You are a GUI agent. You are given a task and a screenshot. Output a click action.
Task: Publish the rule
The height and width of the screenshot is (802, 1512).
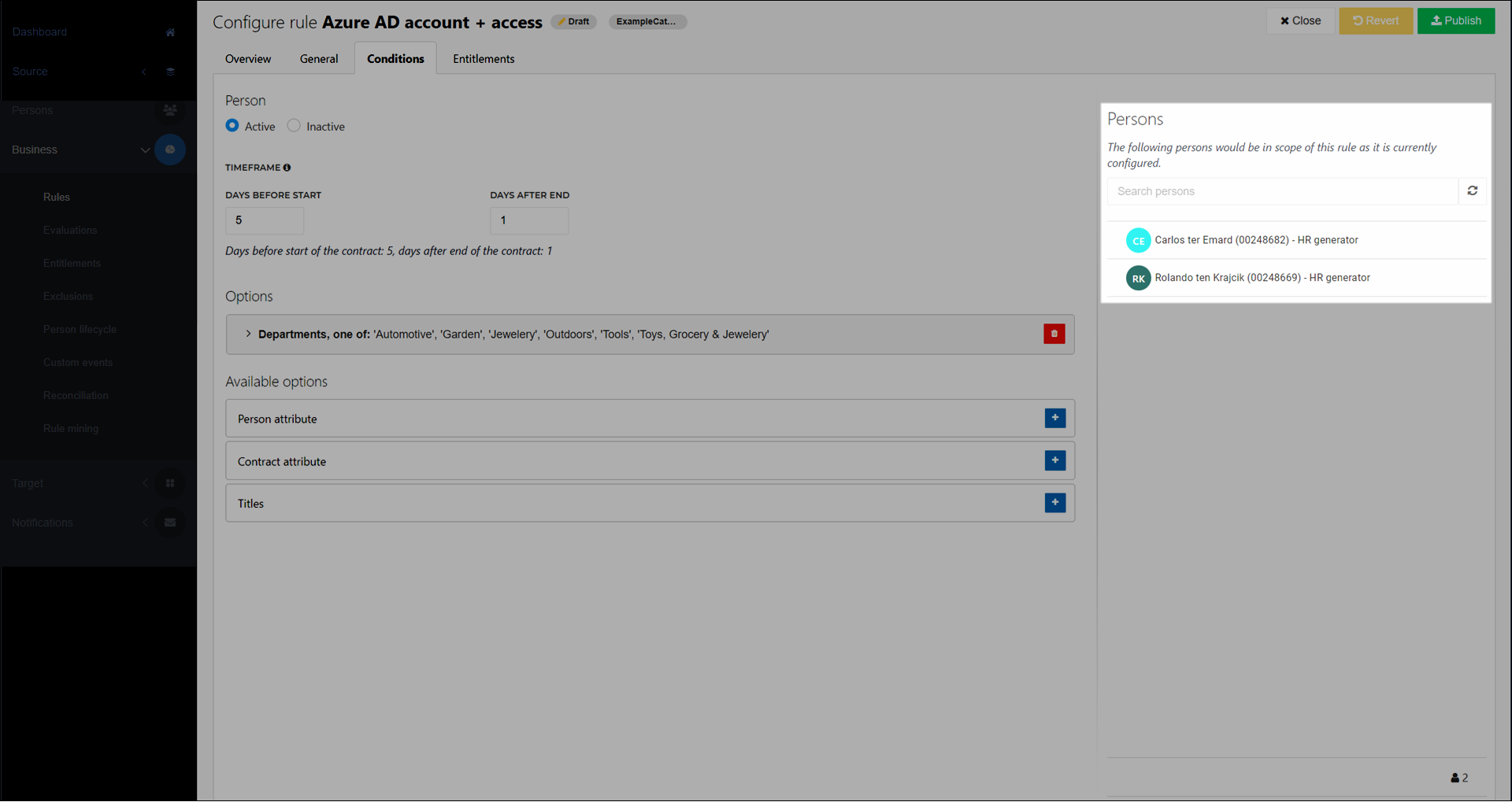[x=1455, y=21]
